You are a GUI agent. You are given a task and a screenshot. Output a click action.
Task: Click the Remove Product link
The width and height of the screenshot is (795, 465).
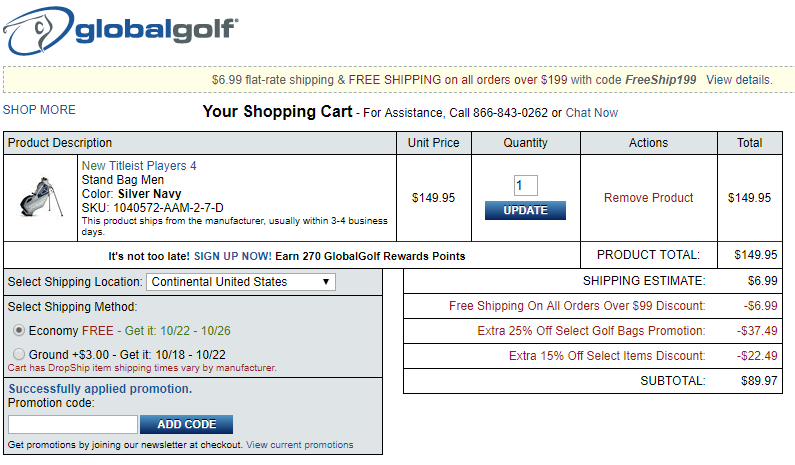648,198
